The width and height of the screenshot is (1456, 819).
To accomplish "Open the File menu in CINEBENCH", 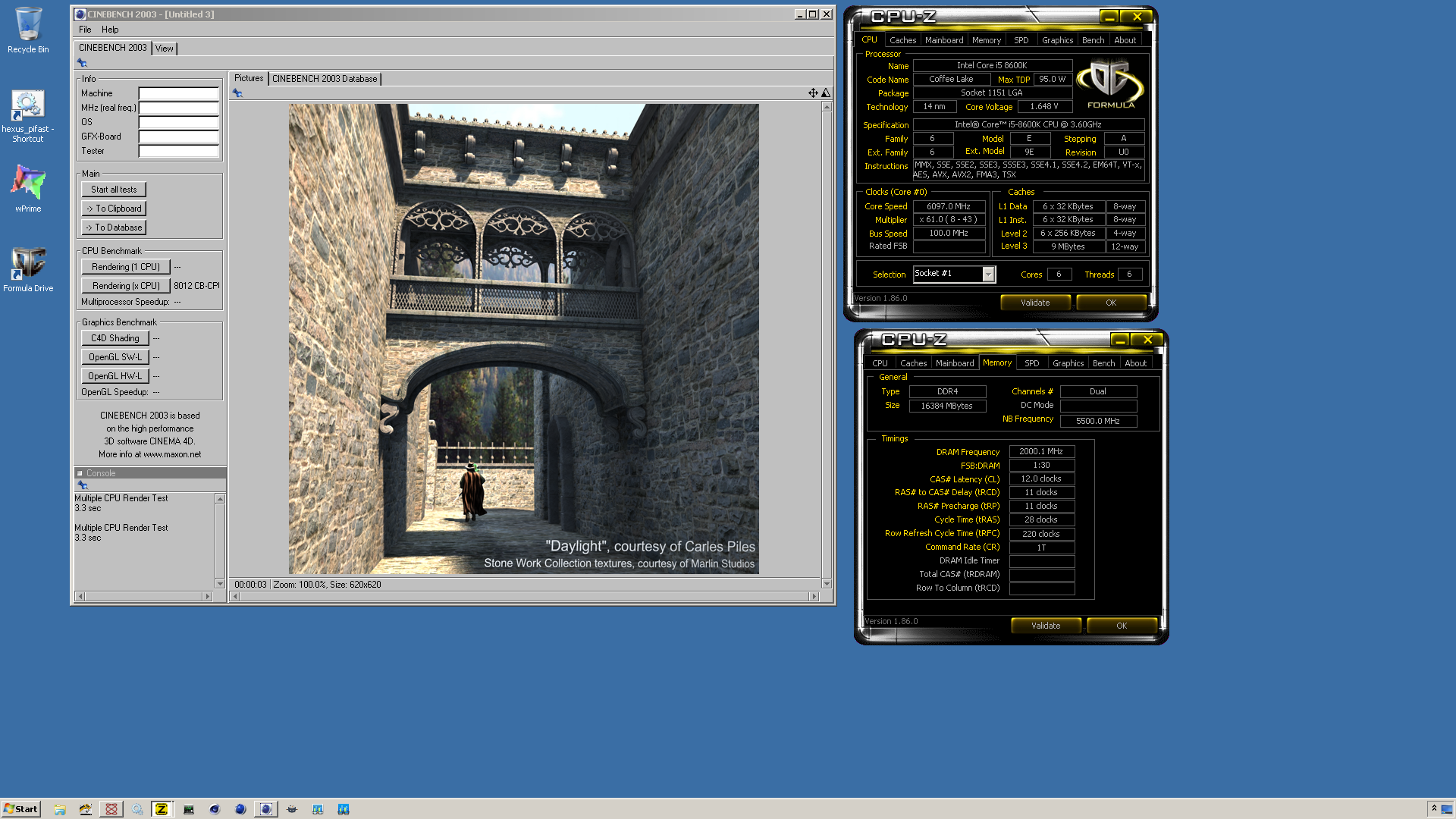I will tap(85, 30).
